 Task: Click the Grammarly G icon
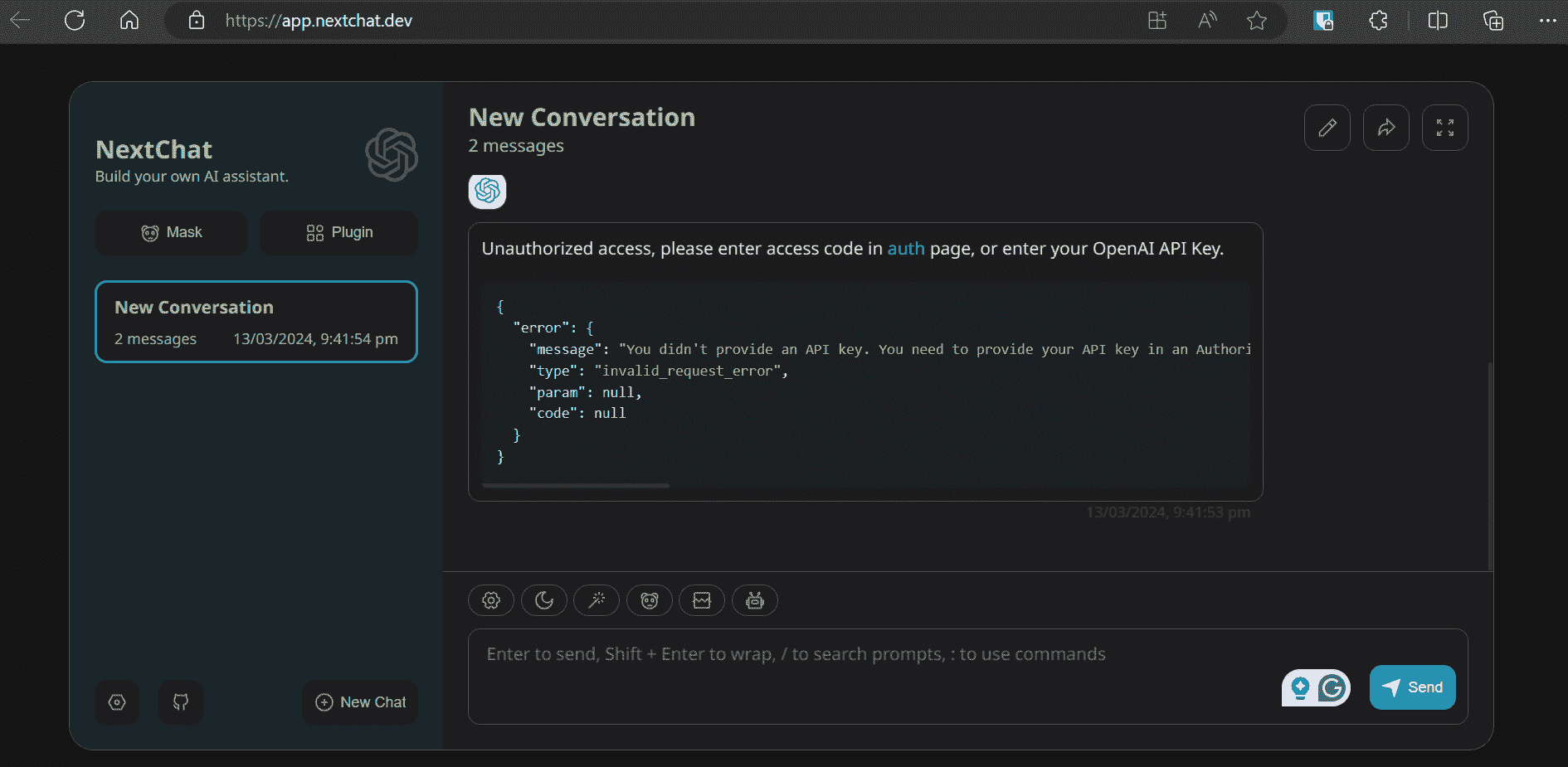[1332, 687]
